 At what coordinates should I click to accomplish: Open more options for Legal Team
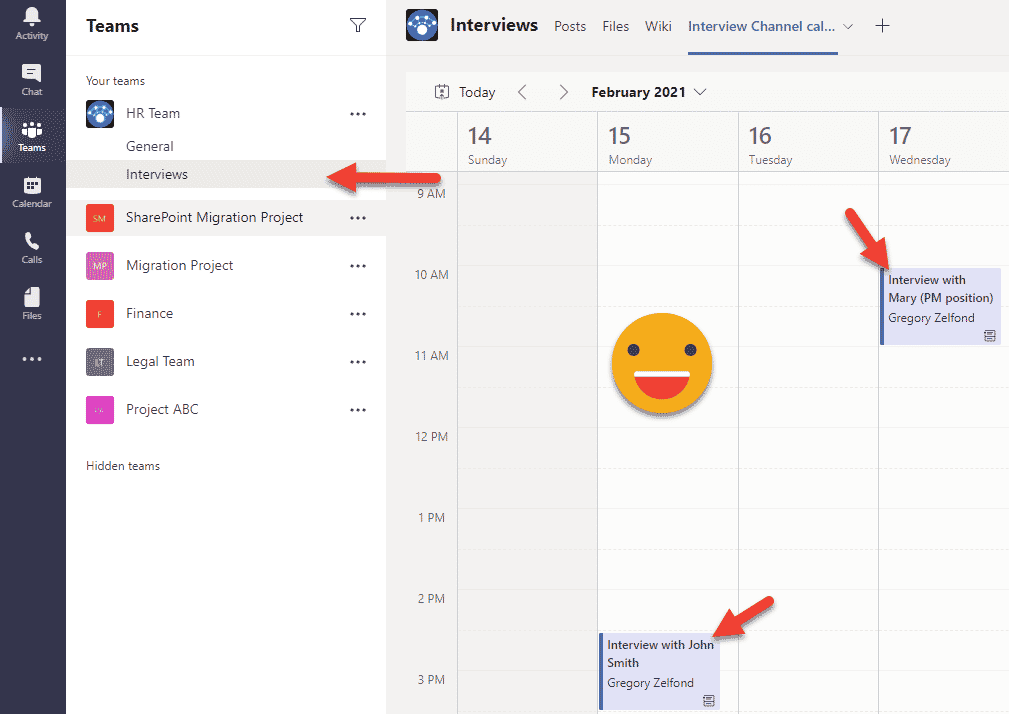(x=358, y=362)
